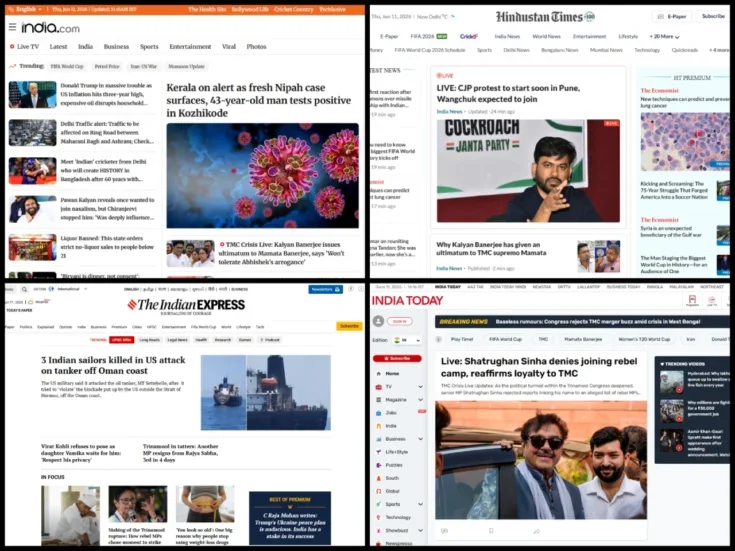Expand Business submenu in India Today sidebar
735x551 pixels.
pyautogui.click(x=420, y=439)
